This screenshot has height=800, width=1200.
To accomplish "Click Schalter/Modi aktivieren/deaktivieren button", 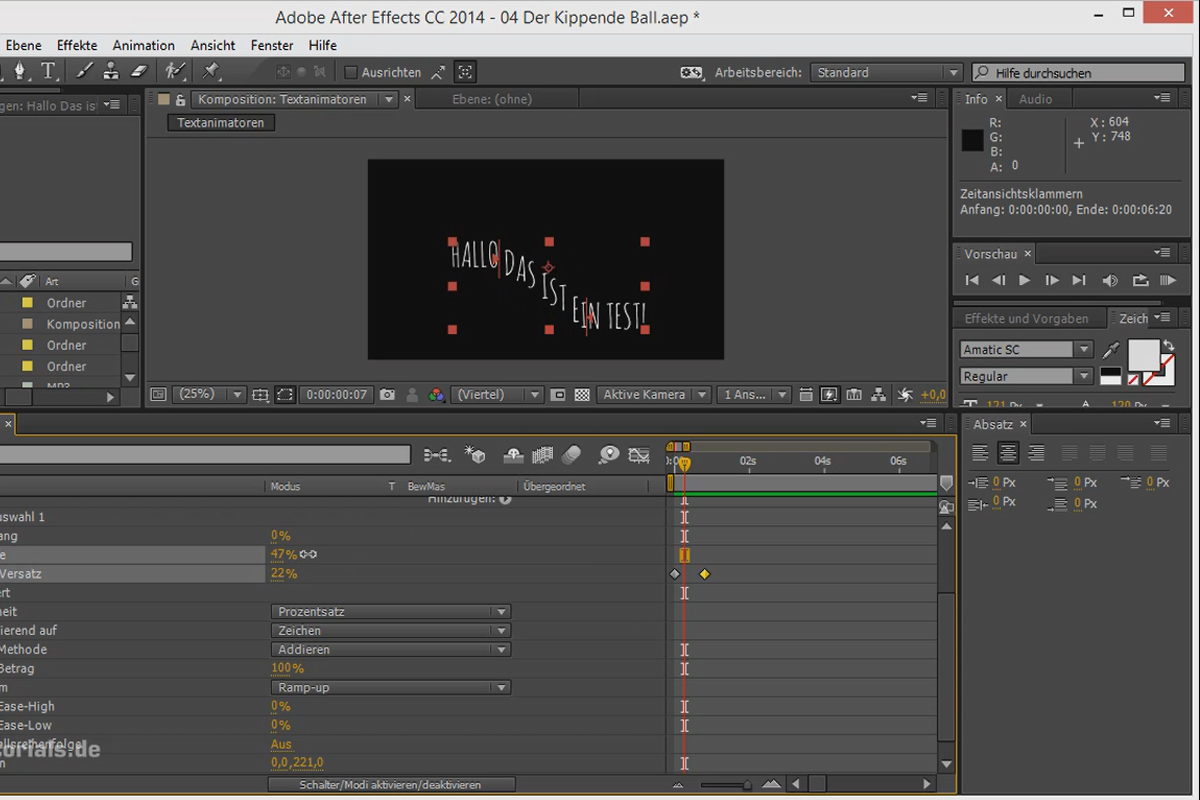I will coord(391,785).
